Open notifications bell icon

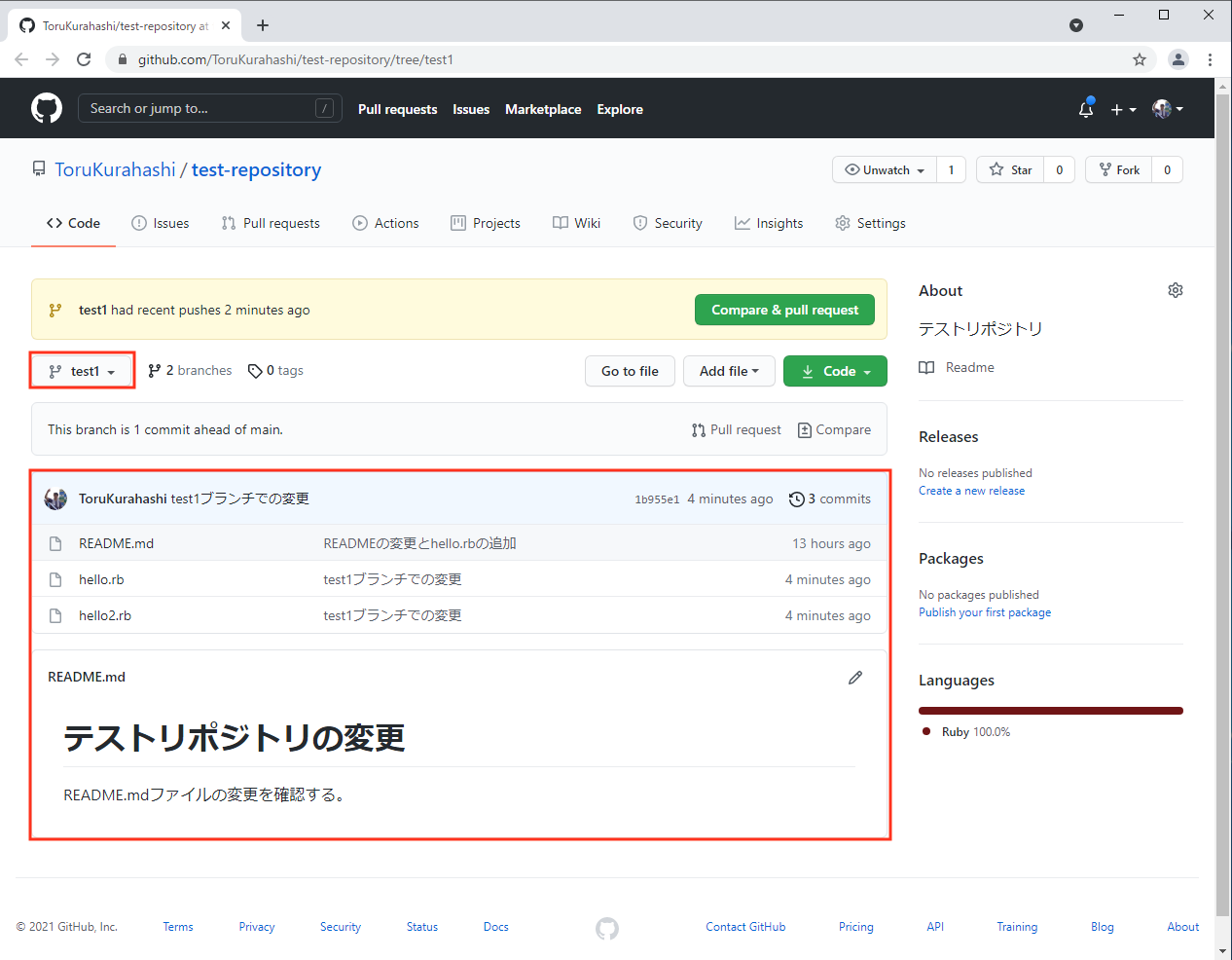point(1086,109)
